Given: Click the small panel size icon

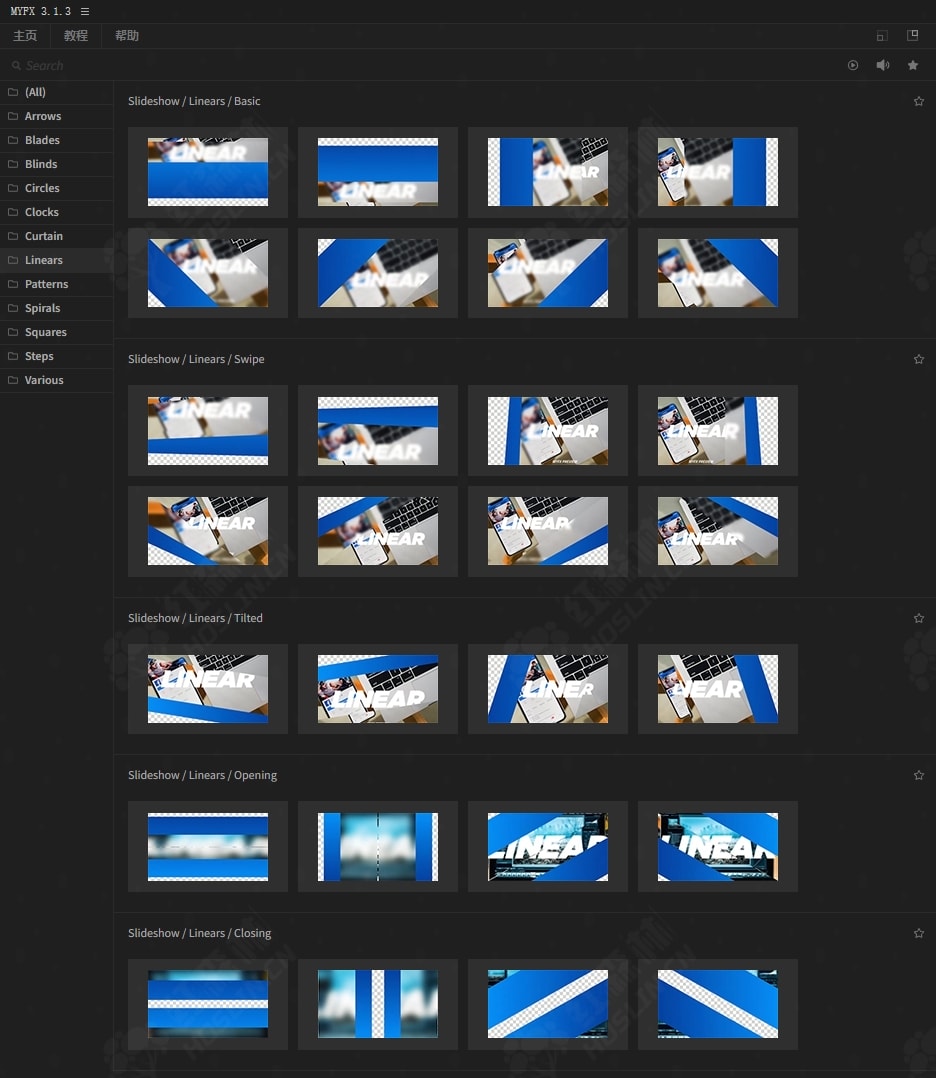Looking at the screenshot, I should tap(882, 36).
